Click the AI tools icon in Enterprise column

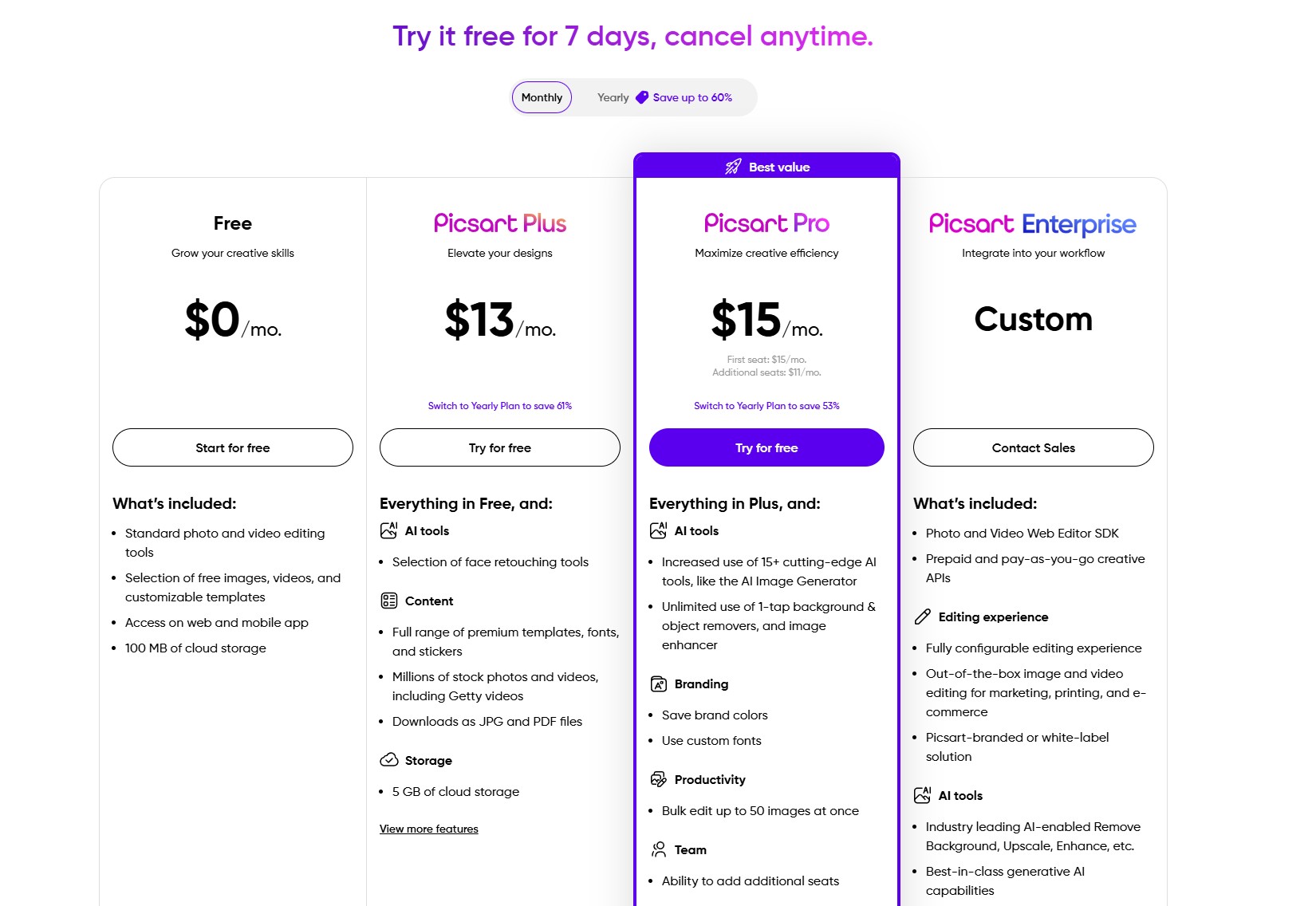[922, 795]
